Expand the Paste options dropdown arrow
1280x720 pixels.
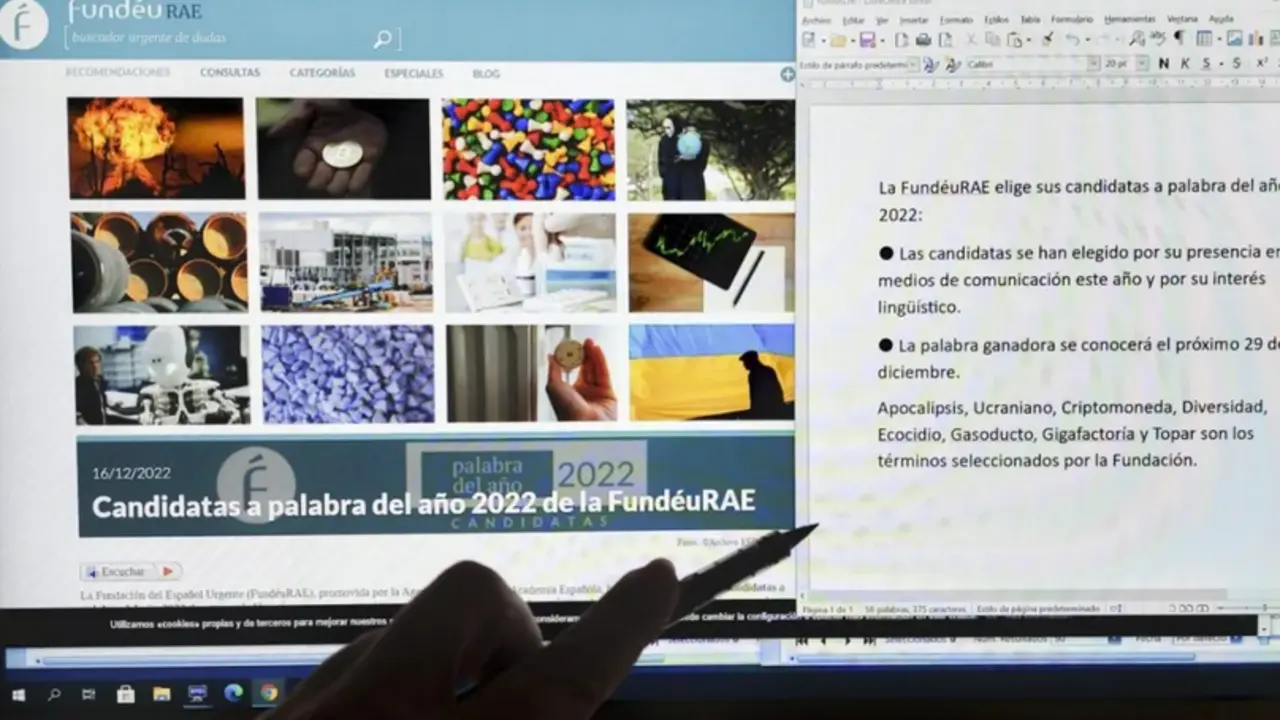(1029, 40)
